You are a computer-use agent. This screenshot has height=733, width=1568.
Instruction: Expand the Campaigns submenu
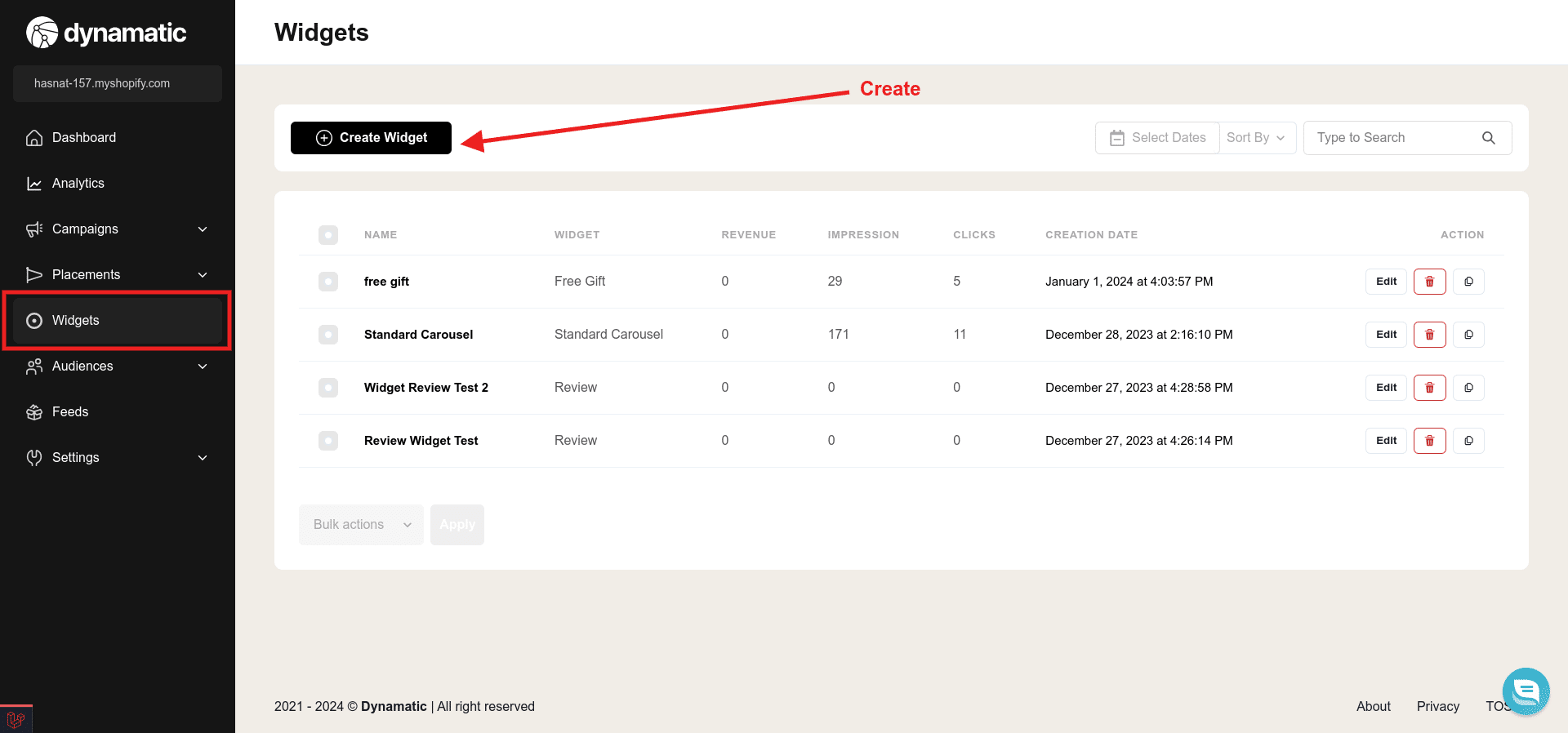point(203,229)
